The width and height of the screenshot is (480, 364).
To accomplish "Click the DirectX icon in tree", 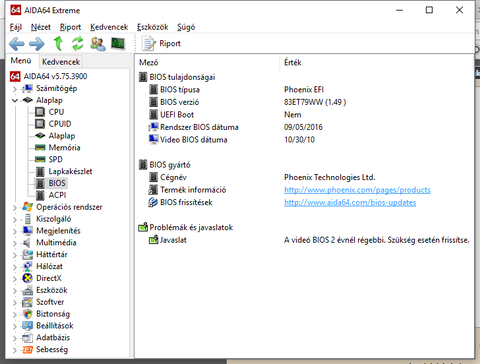I will (x=27, y=278).
